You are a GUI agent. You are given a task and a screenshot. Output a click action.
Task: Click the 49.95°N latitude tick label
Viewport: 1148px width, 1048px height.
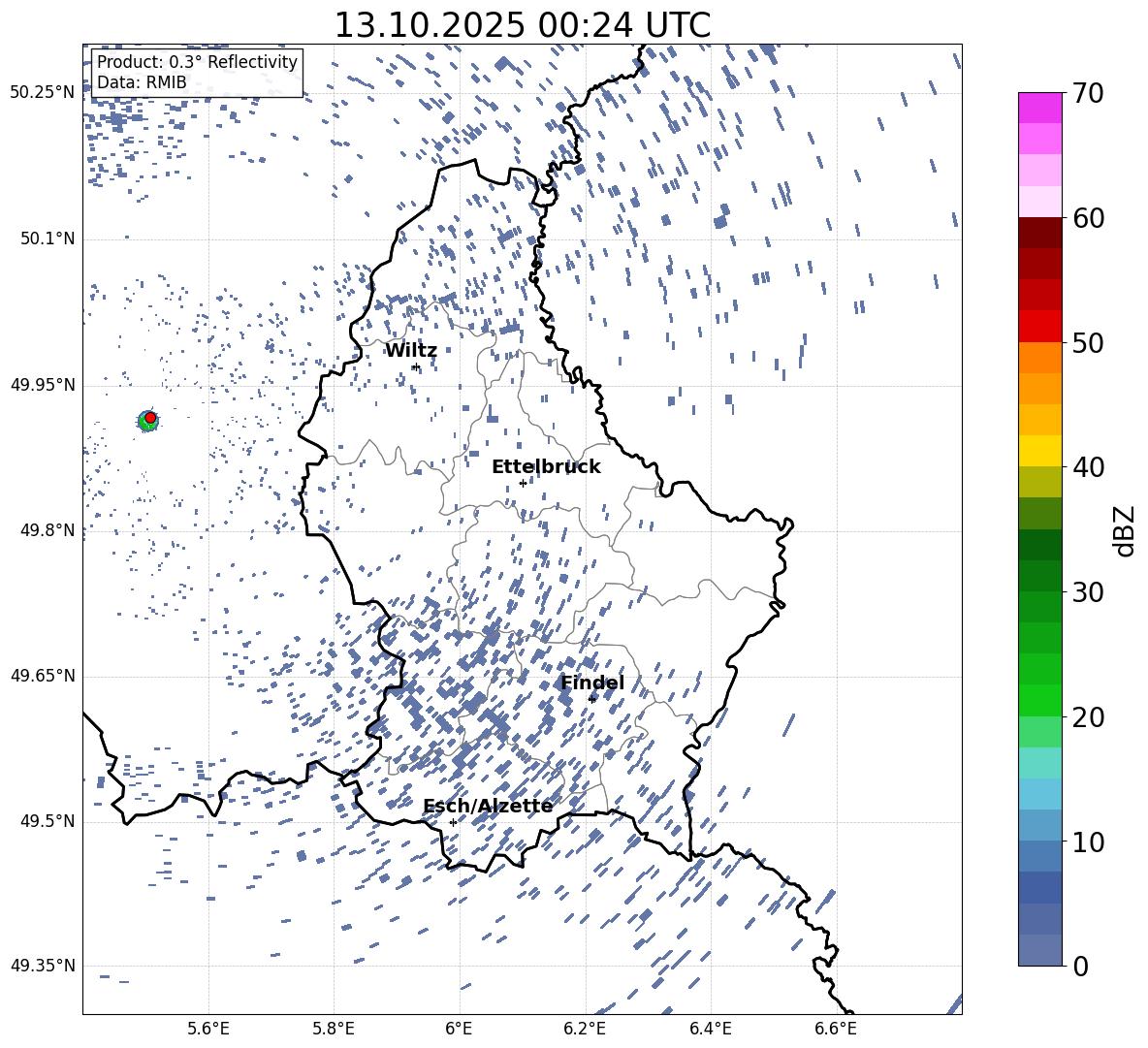[43, 385]
